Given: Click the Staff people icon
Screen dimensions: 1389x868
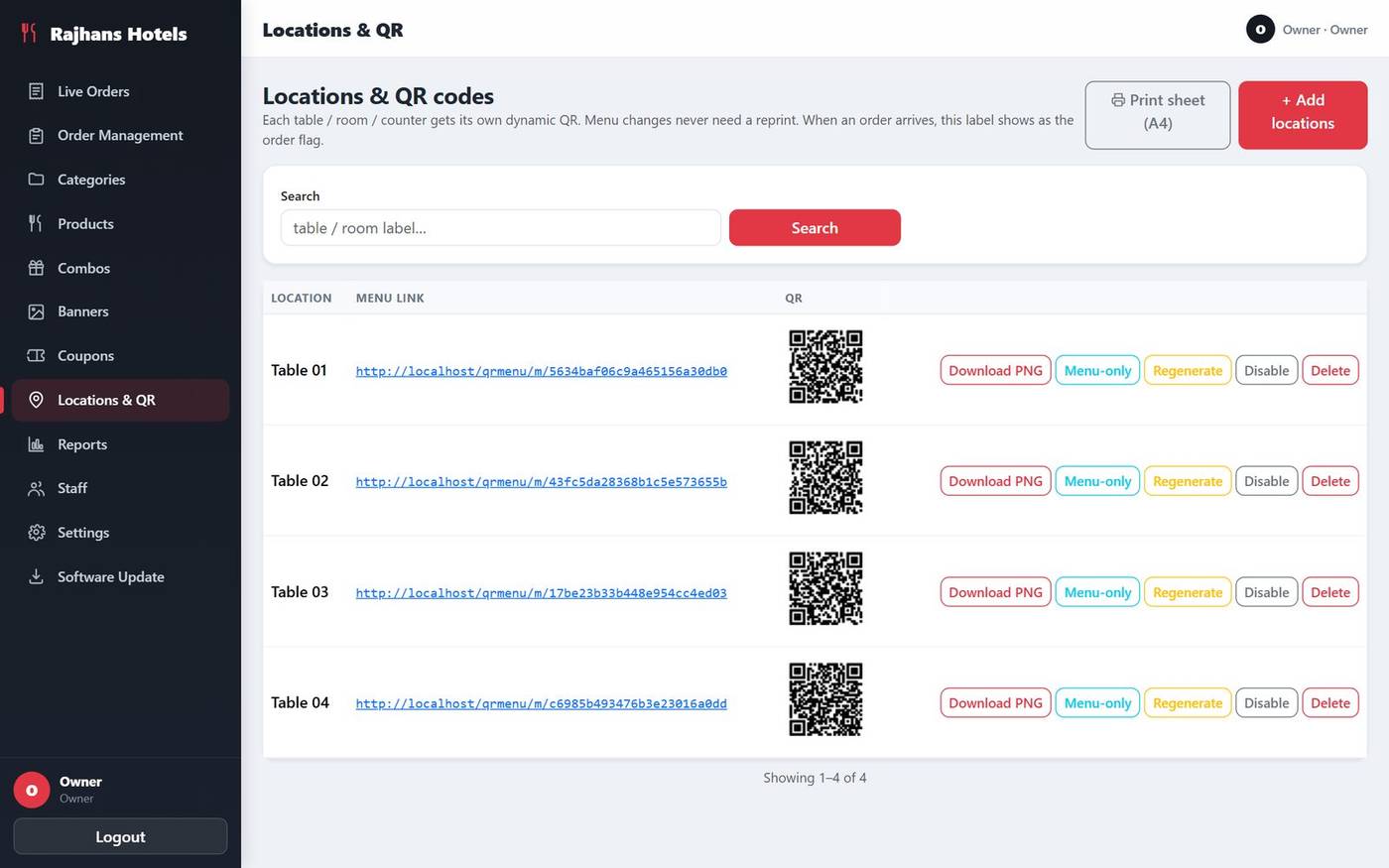Looking at the screenshot, I should (36, 488).
